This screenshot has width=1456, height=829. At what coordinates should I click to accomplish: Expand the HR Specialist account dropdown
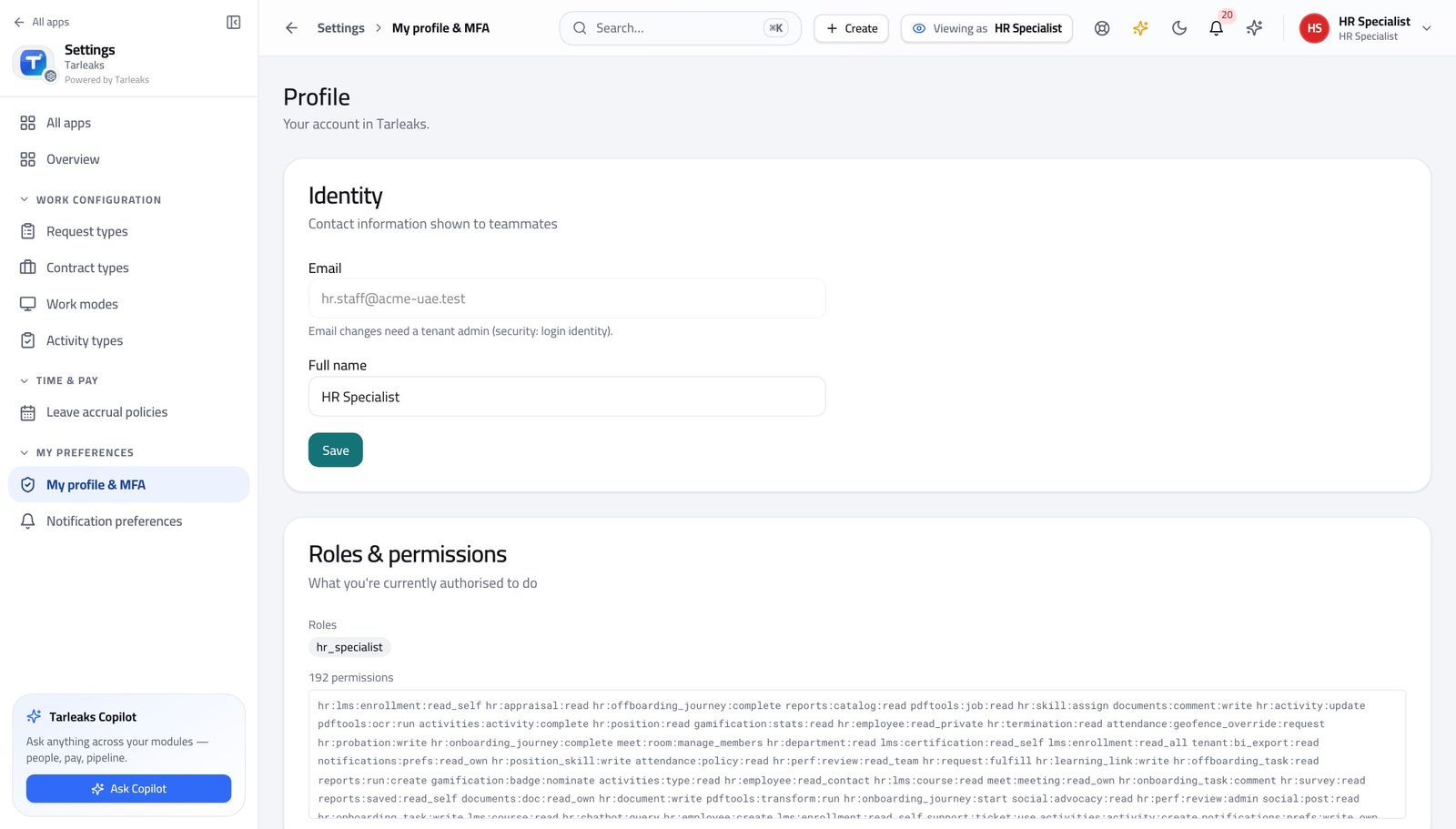[1427, 28]
